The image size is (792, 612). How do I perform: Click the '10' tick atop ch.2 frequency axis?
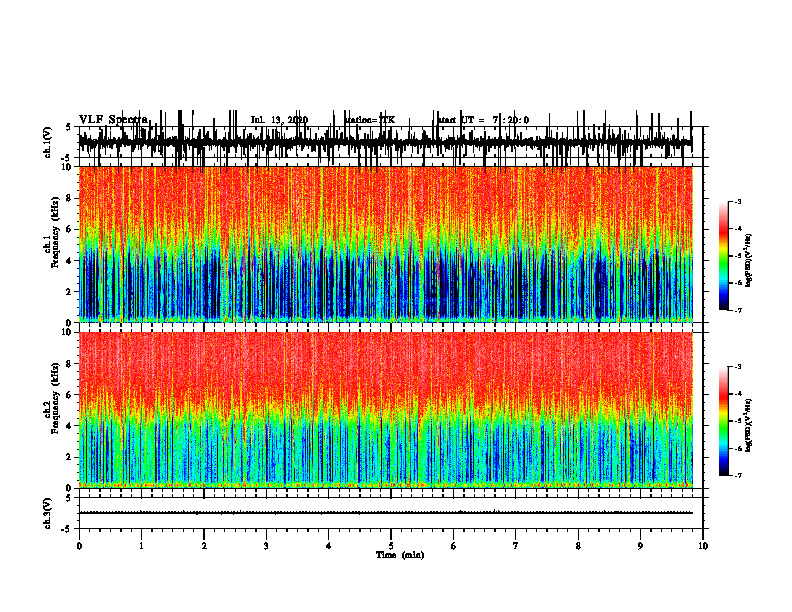pyautogui.click(x=68, y=333)
